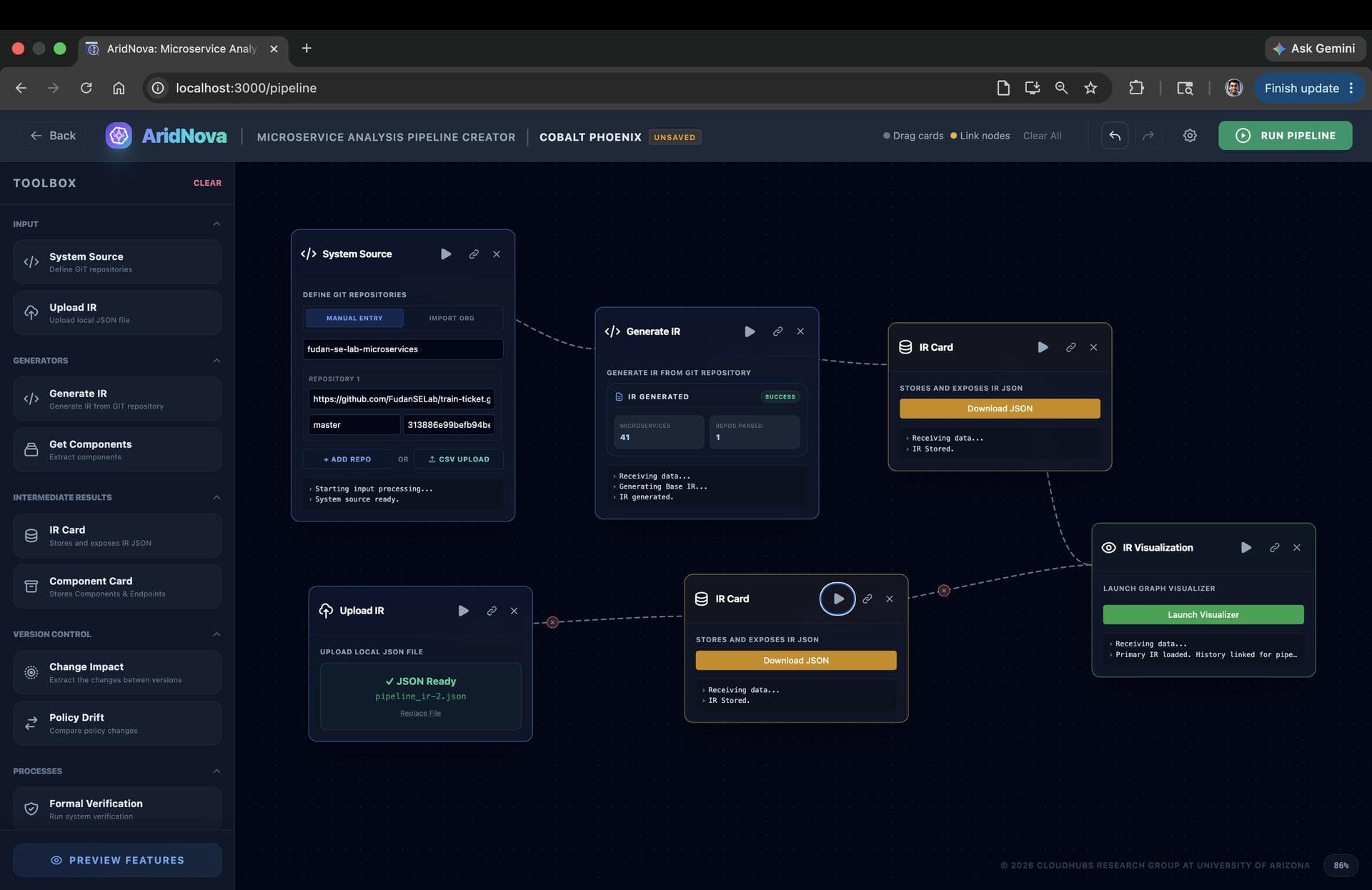Collapse the Version Control section
The image size is (1372, 890).
click(x=217, y=634)
